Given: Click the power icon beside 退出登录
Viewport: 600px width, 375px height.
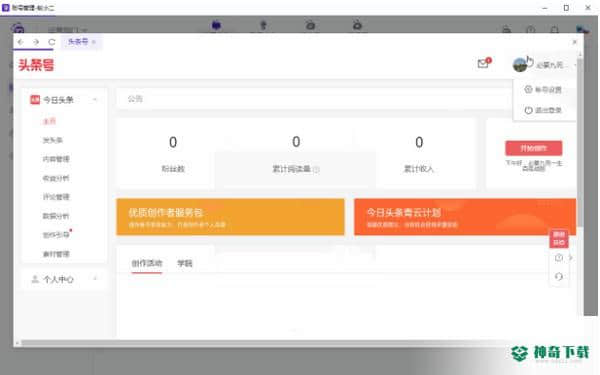Looking at the screenshot, I should (528, 110).
